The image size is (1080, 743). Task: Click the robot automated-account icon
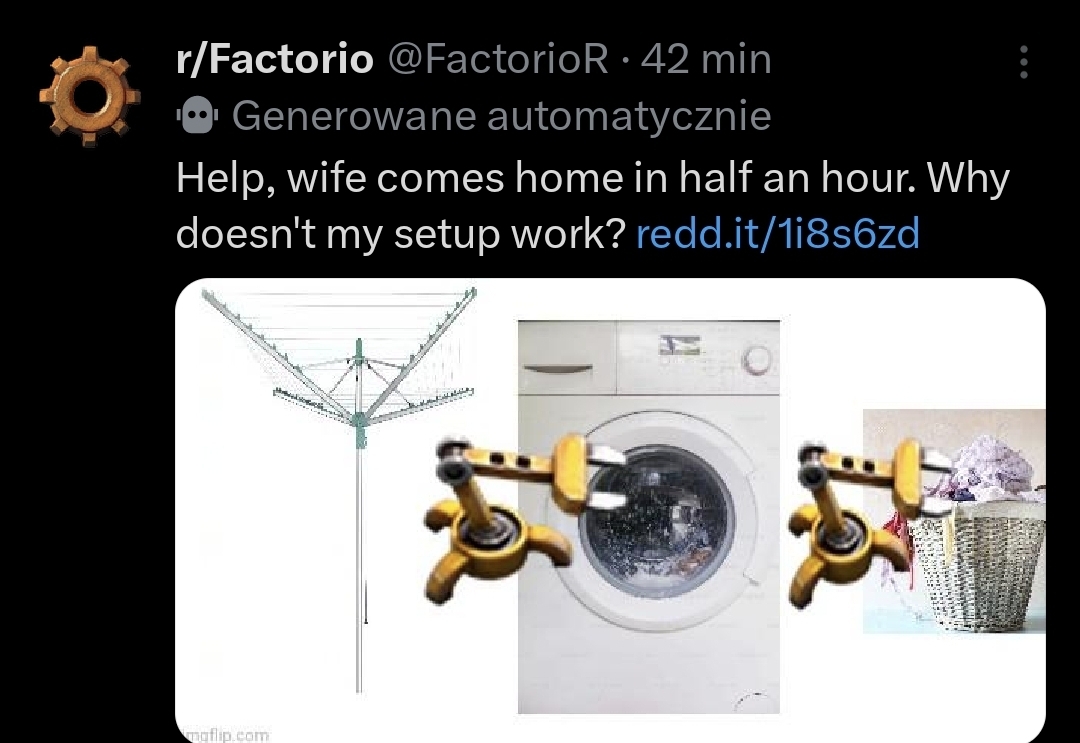(x=198, y=116)
